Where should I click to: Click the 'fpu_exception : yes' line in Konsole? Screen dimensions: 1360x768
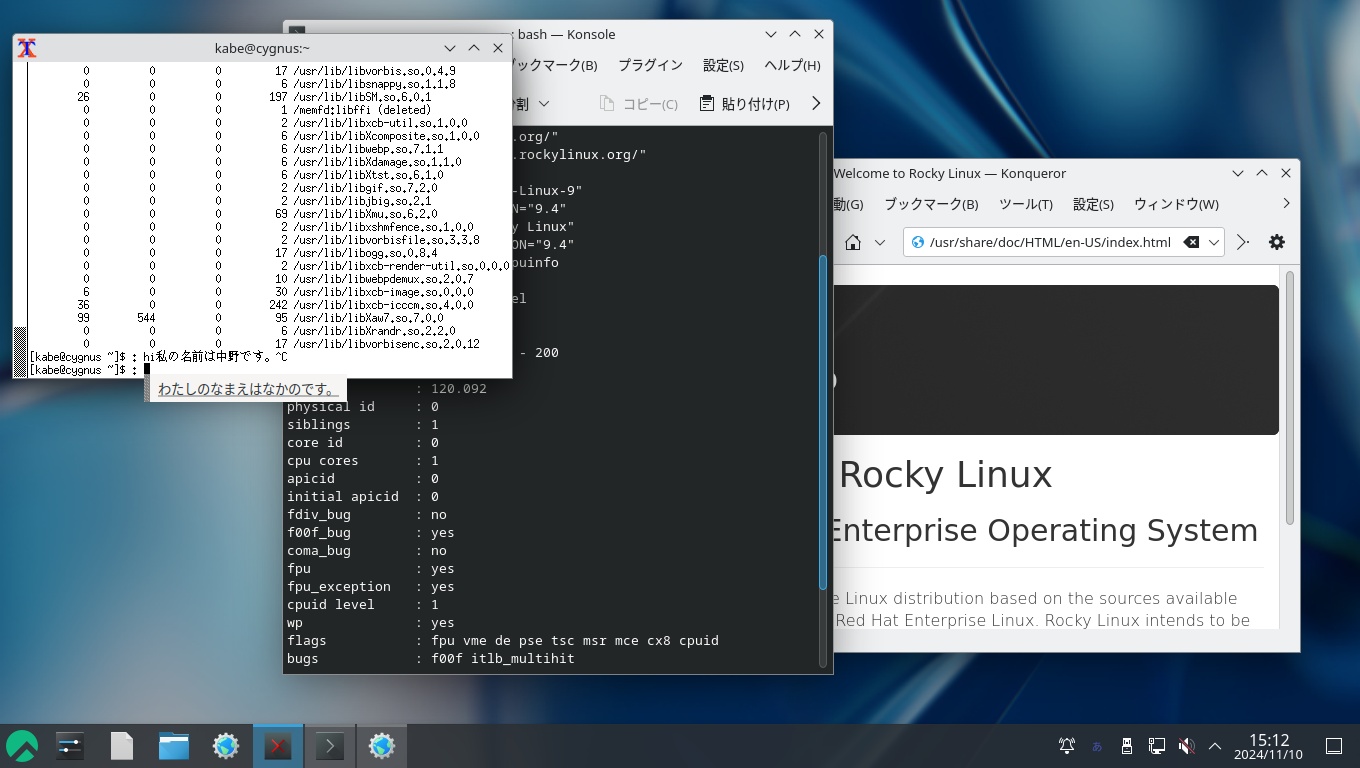pyautogui.click(x=371, y=586)
